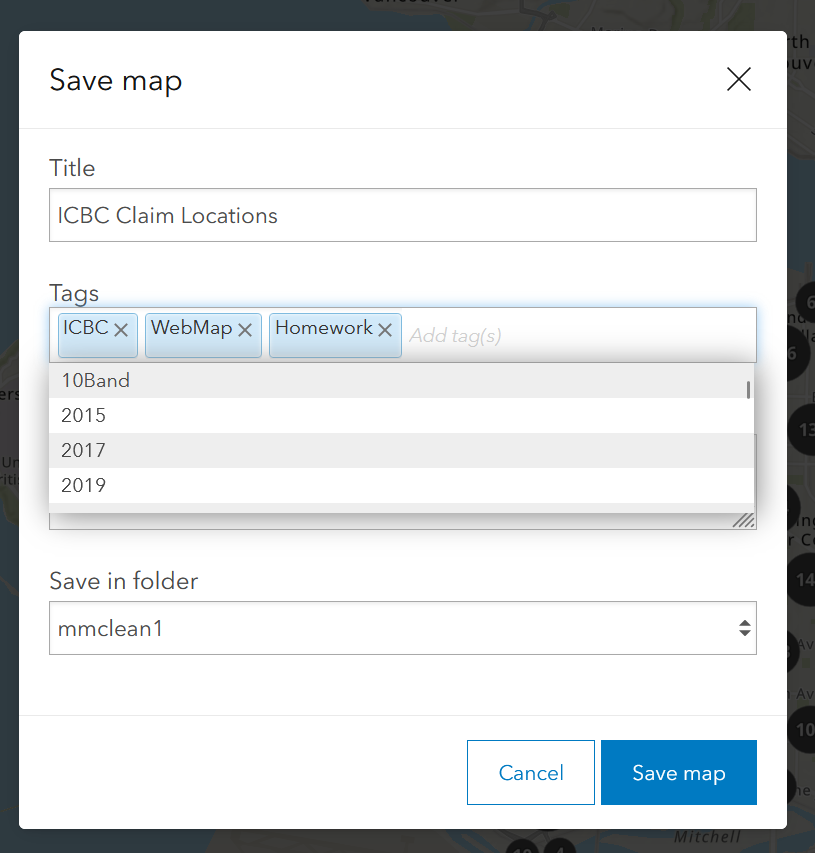Click the blue Save map button
Image resolution: width=815 pixels, height=853 pixels.
point(678,772)
